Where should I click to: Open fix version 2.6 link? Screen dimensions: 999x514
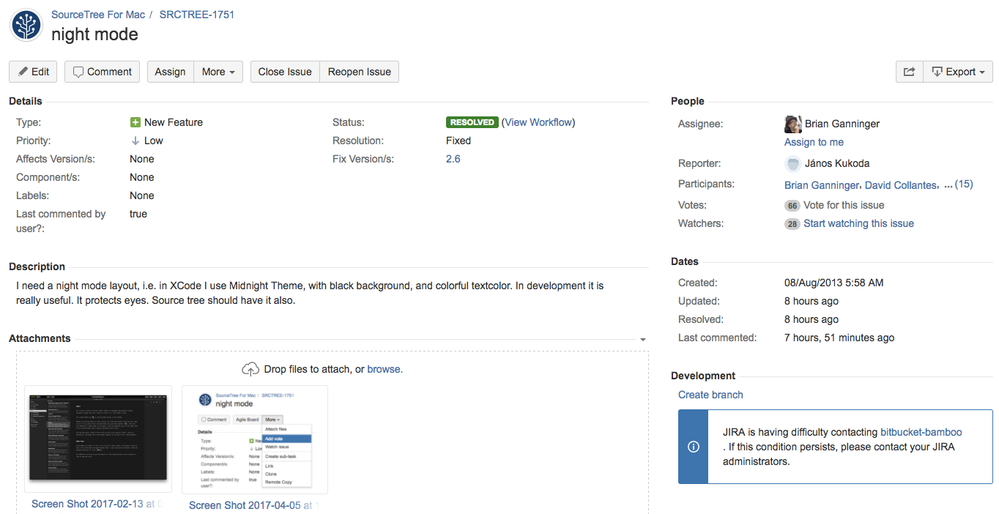pos(453,159)
